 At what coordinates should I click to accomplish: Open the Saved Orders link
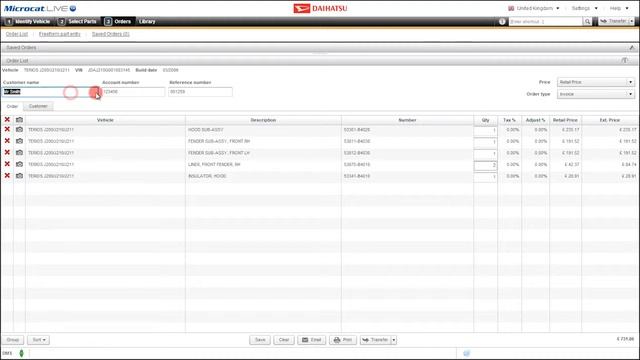click(x=111, y=34)
